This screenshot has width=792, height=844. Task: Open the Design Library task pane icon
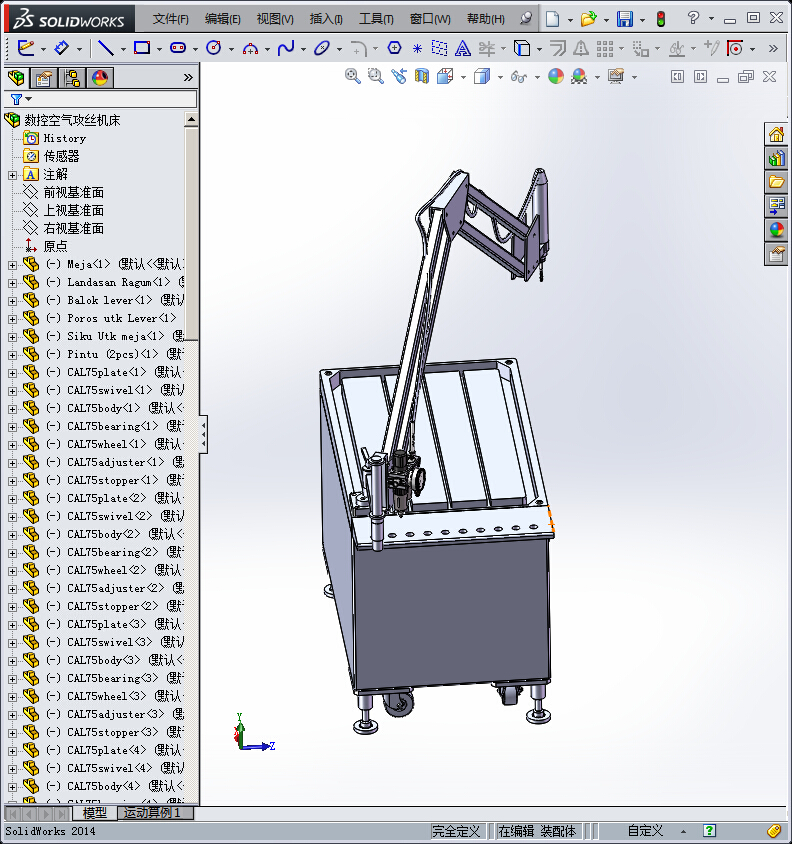click(776, 158)
